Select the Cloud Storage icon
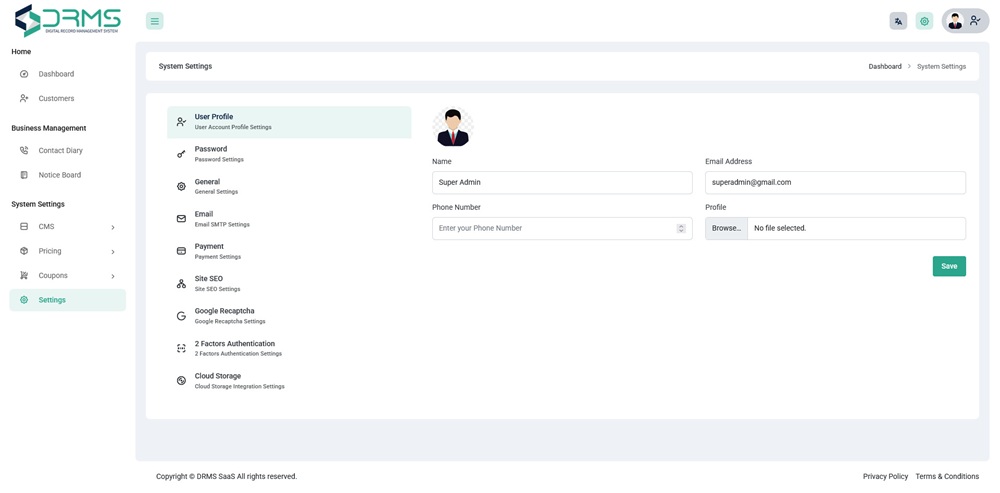 [x=181, y=381]
